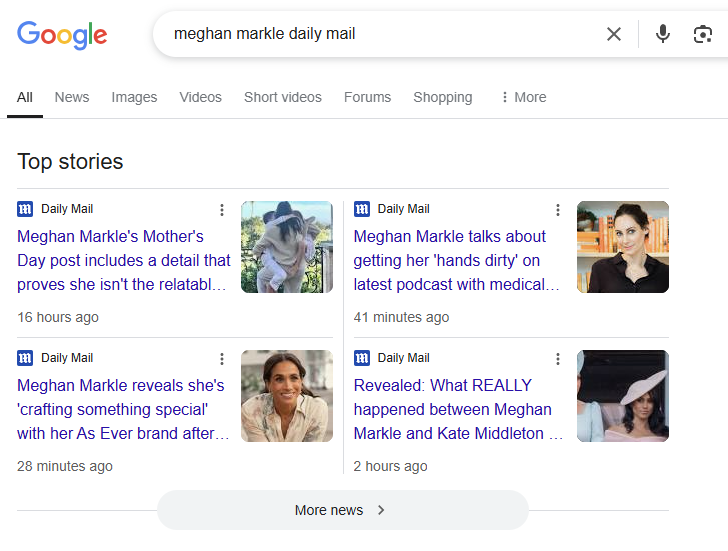Click the More news arrow chevron

381,510
